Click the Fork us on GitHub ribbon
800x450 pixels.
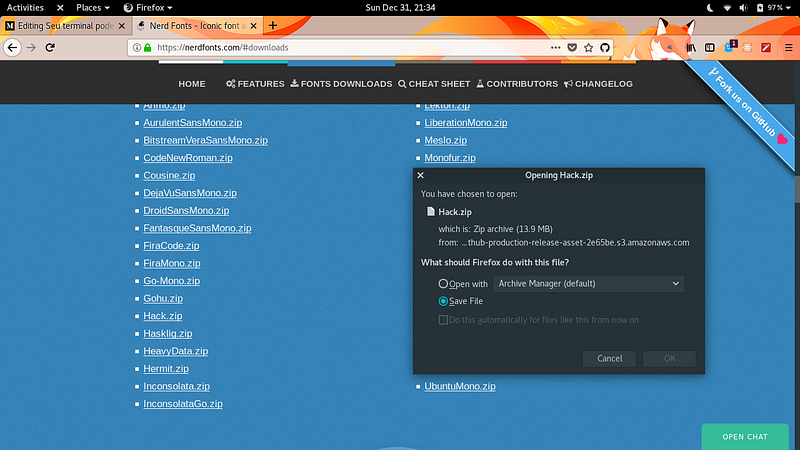point(744,107)
